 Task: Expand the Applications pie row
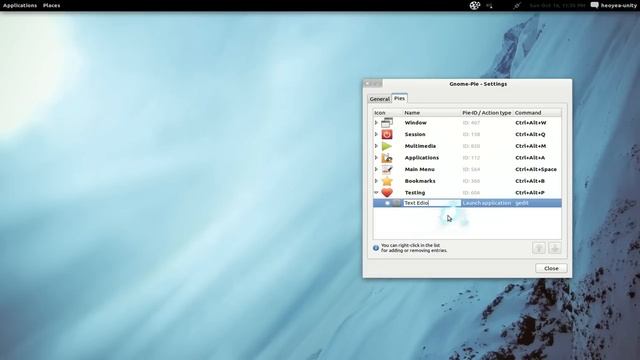376,158
